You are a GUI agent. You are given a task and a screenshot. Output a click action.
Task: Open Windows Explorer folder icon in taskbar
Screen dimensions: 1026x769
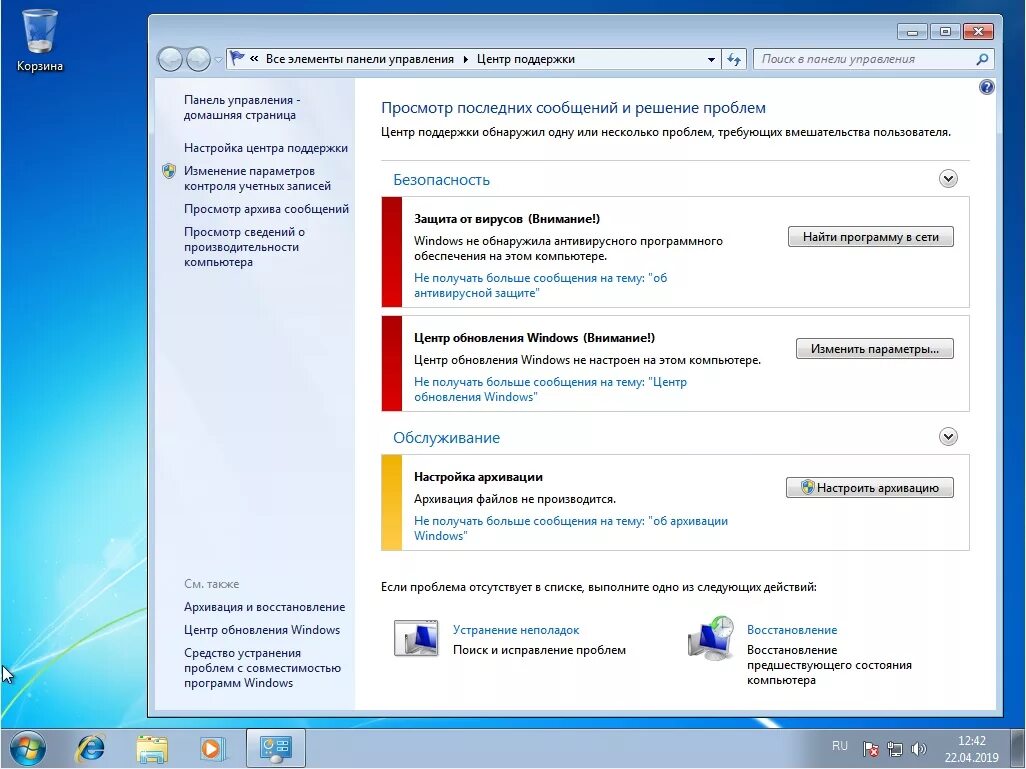click(x=152, y=748)
